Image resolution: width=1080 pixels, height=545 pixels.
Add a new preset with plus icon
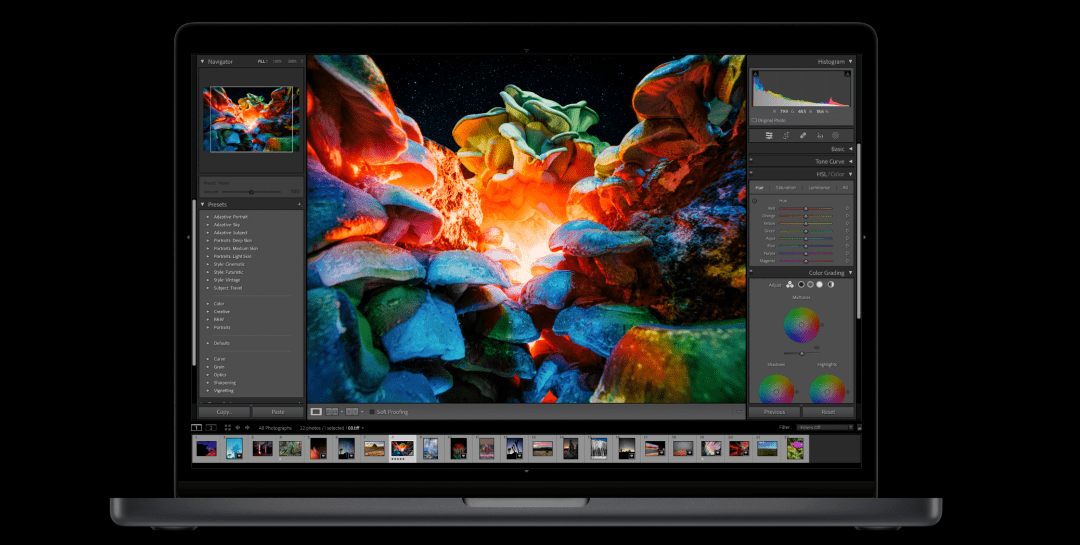pos(299,205)
